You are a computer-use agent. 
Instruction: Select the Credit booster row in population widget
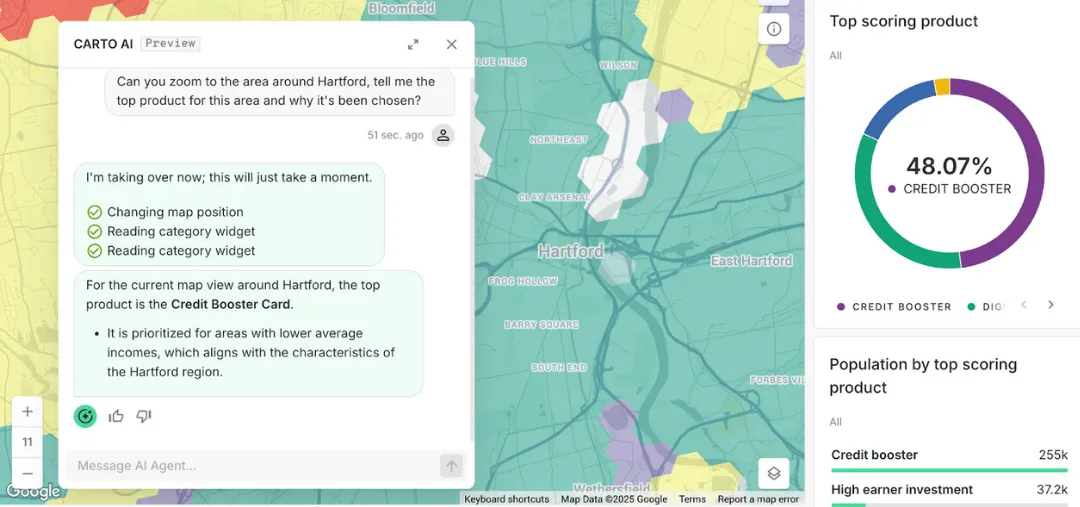pos(949,456)
